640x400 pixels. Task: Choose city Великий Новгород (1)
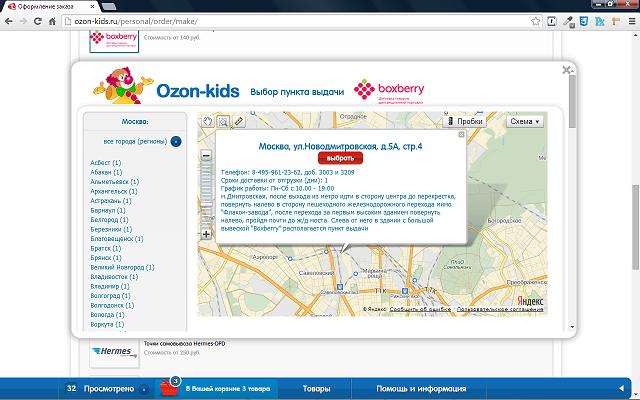coord(122,267)
